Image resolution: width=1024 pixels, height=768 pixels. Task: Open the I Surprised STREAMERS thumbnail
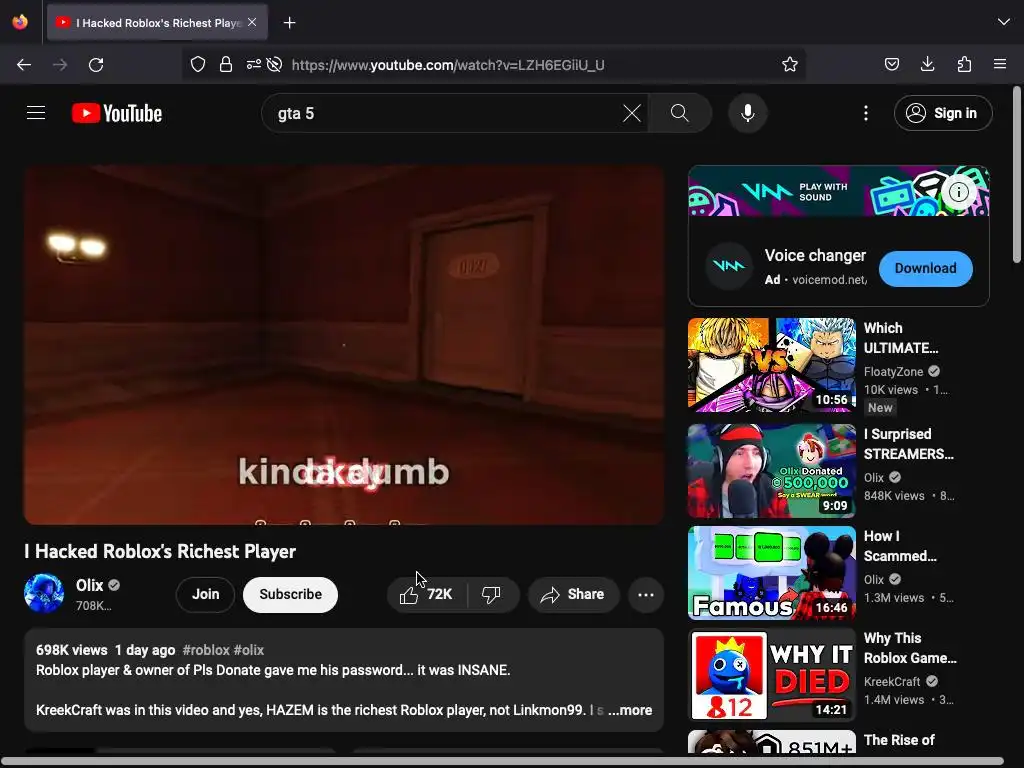[772, 471]
